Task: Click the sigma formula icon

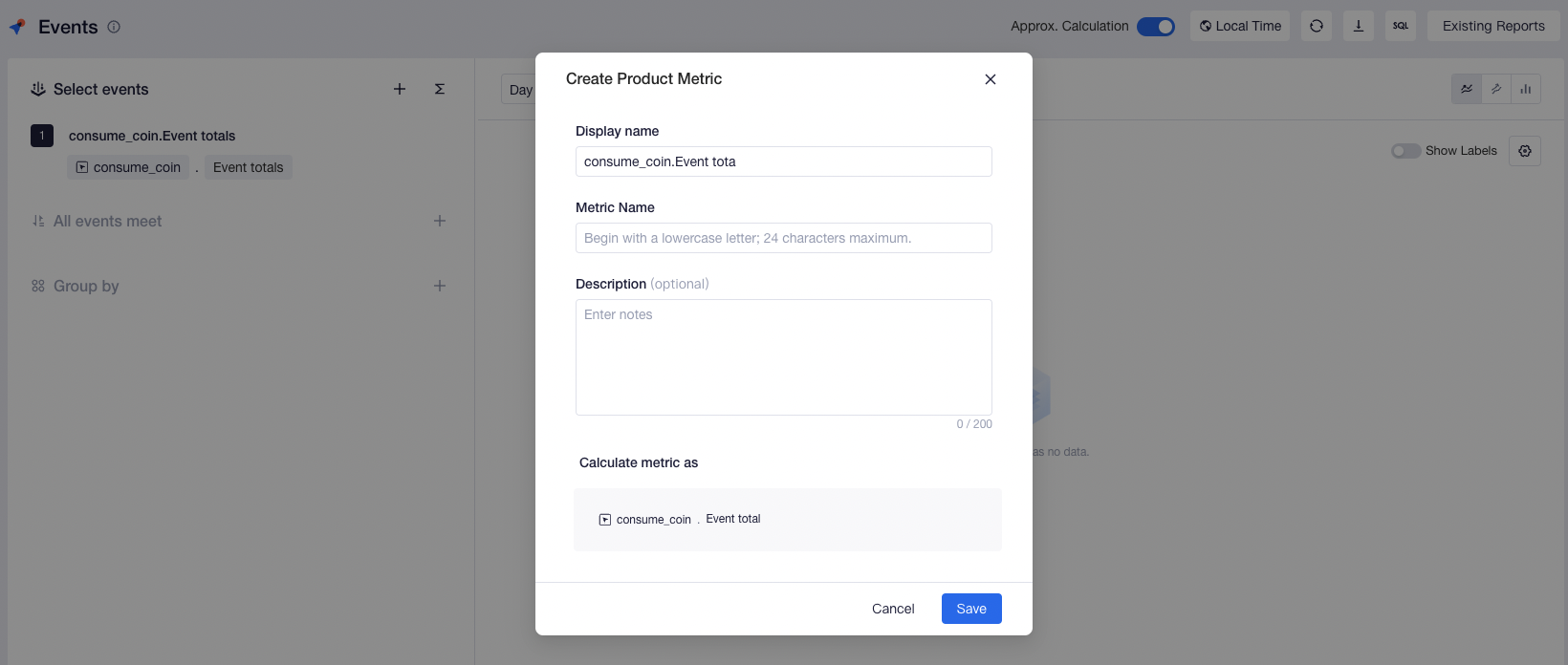Action: click(440, 89)
